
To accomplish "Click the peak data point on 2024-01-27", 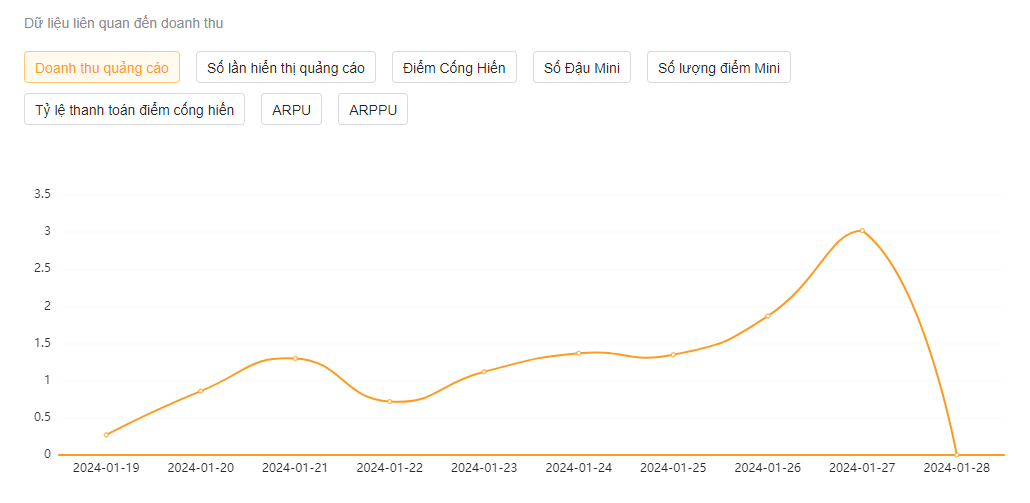I will (x=862, y=231).
